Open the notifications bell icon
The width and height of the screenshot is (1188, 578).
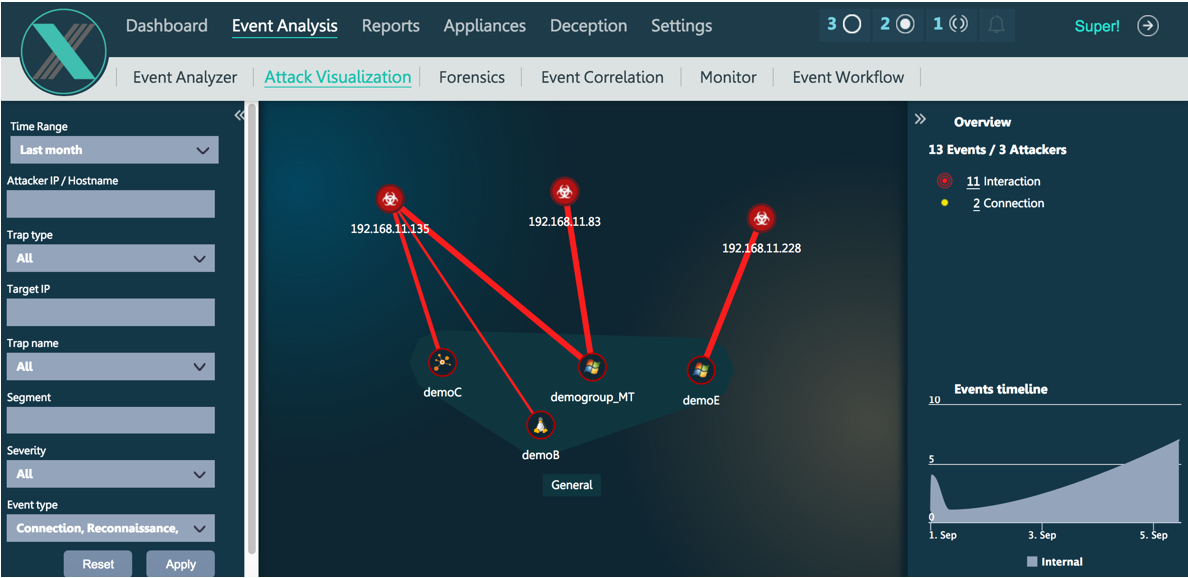(x=996, y=26)
